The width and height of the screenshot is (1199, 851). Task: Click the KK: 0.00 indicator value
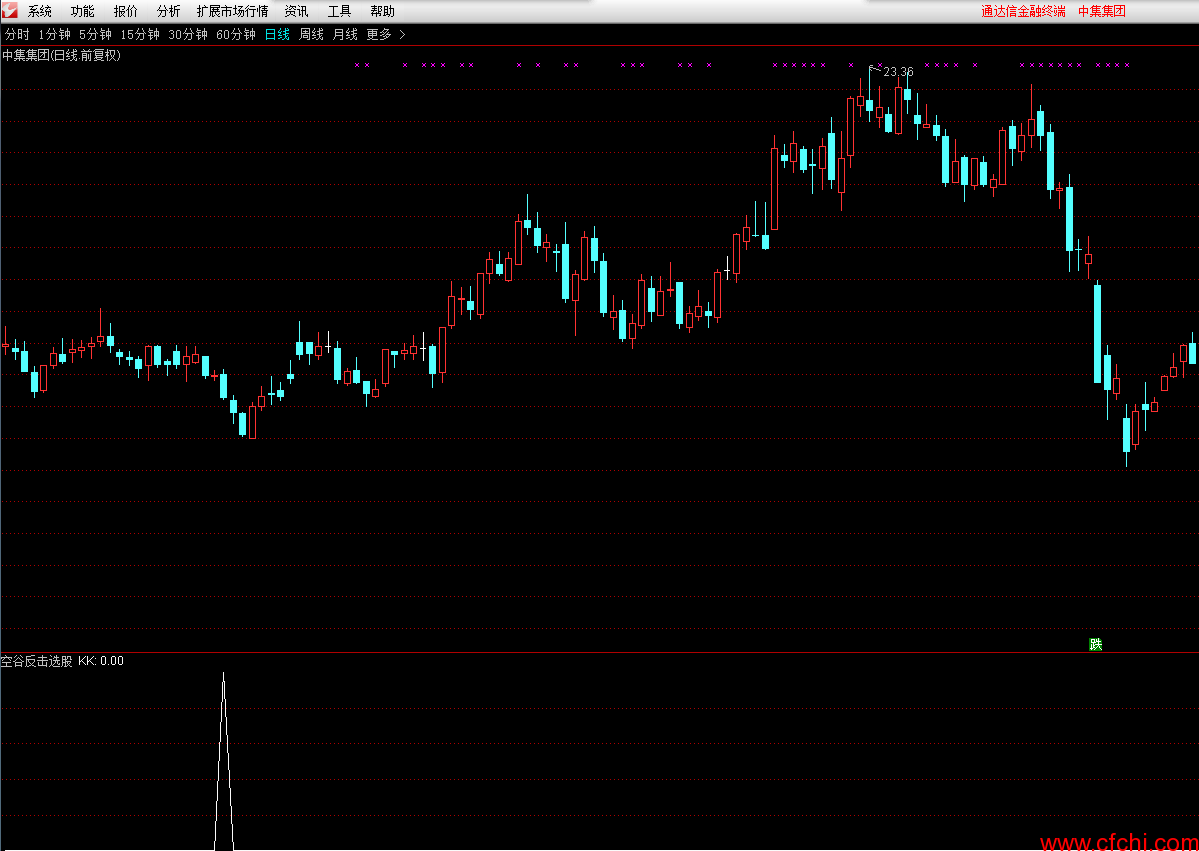coord(101,661)
